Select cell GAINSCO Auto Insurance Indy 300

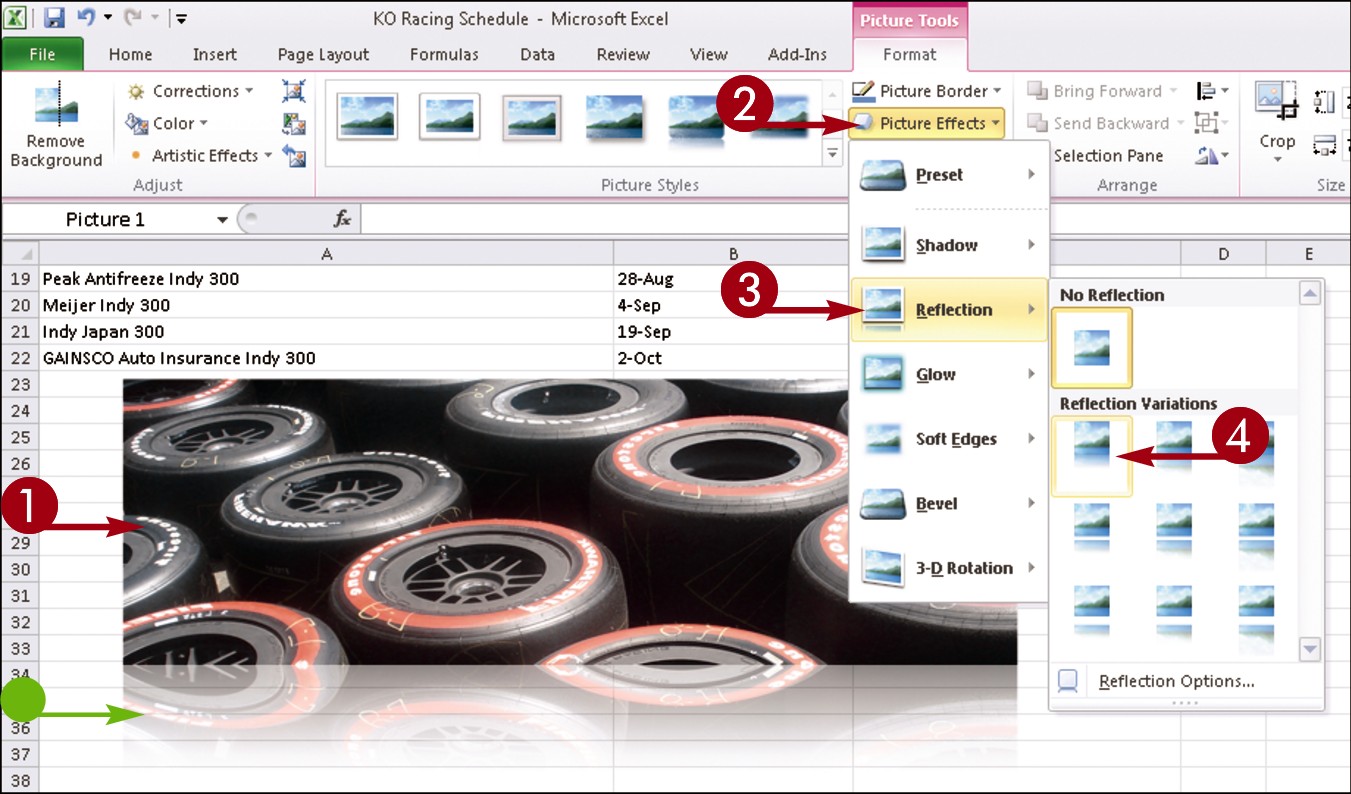point(326,357)
